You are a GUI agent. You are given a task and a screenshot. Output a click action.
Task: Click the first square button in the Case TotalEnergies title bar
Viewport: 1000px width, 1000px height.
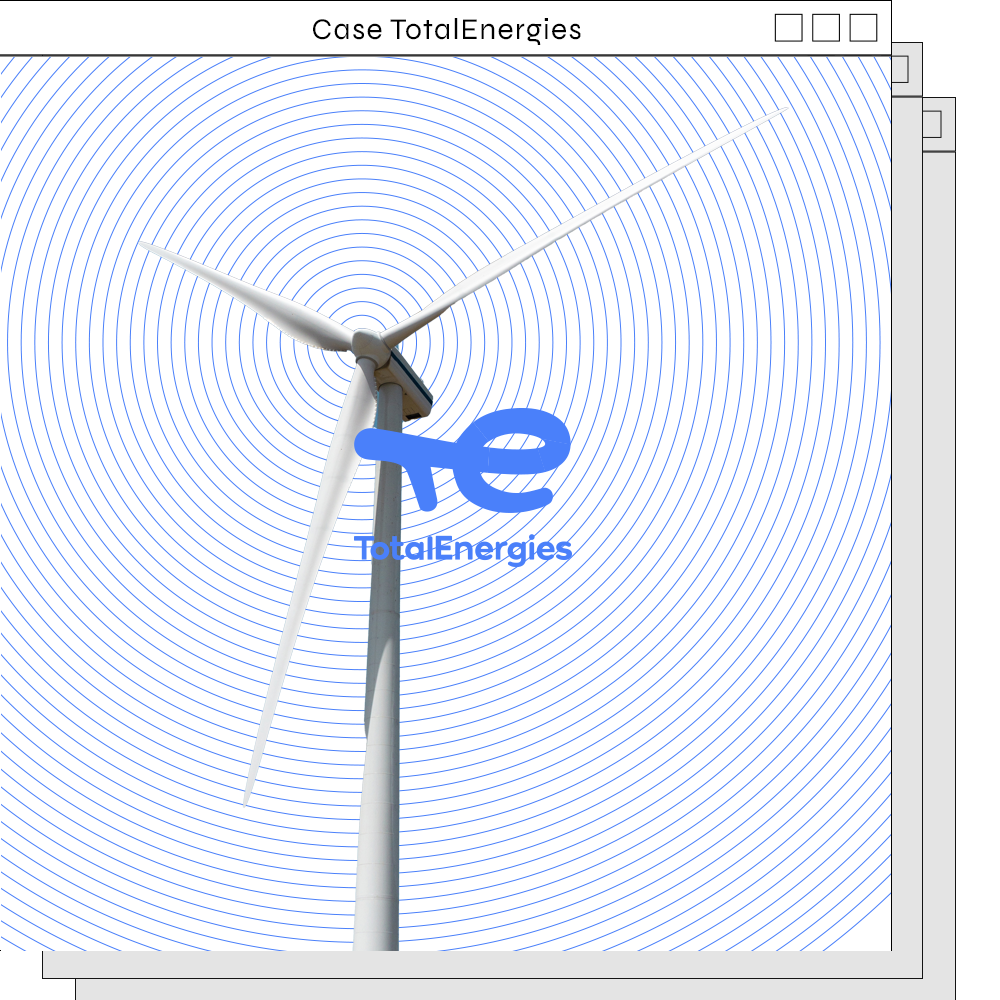pyautogui.click(x=788, y=28)
